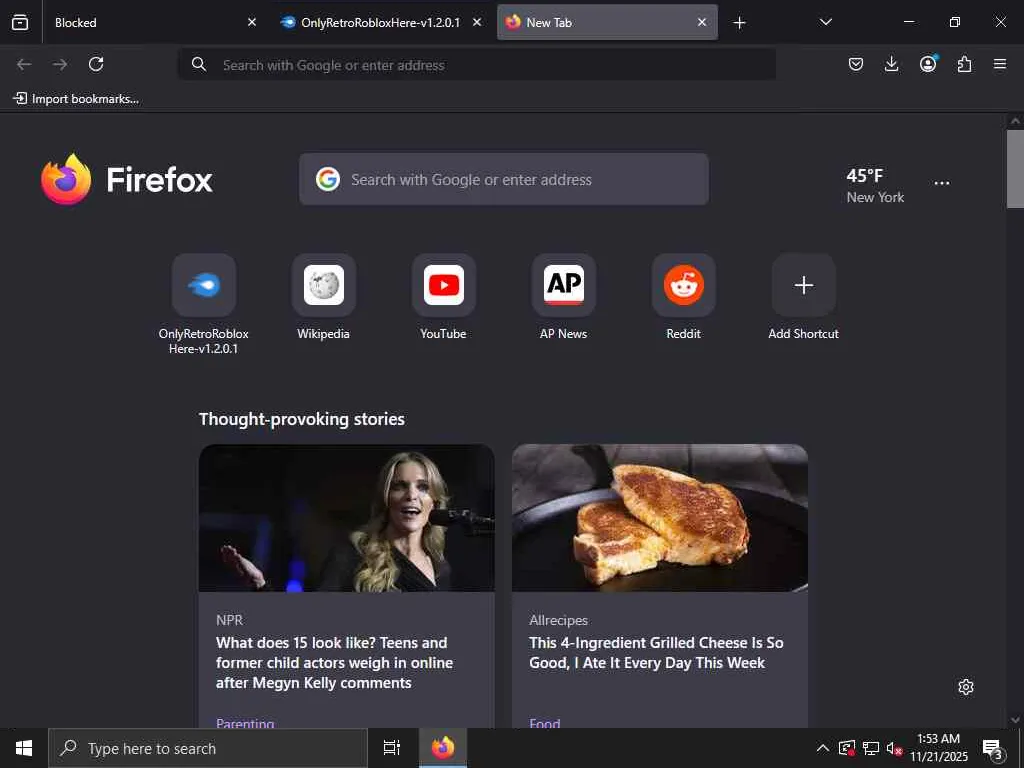1024x768 pixels.
Task: Click the security tray icon with red badge
Action: (847, 748)
